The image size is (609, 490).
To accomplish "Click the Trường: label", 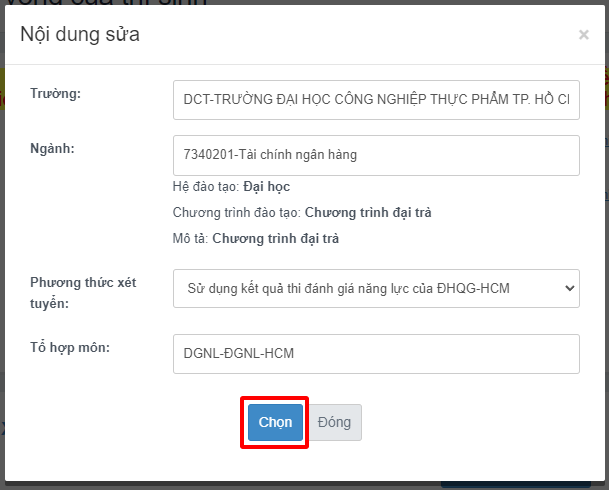I will (x=56, y=94).
